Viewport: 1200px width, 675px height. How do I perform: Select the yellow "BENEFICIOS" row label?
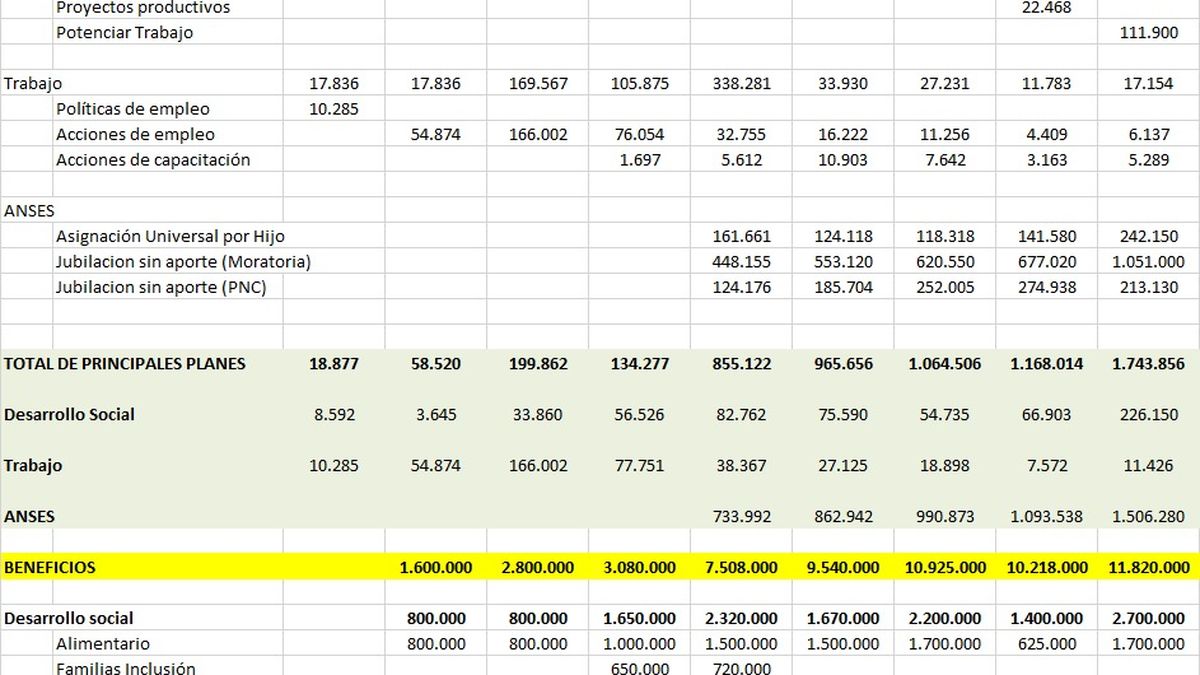50,567
